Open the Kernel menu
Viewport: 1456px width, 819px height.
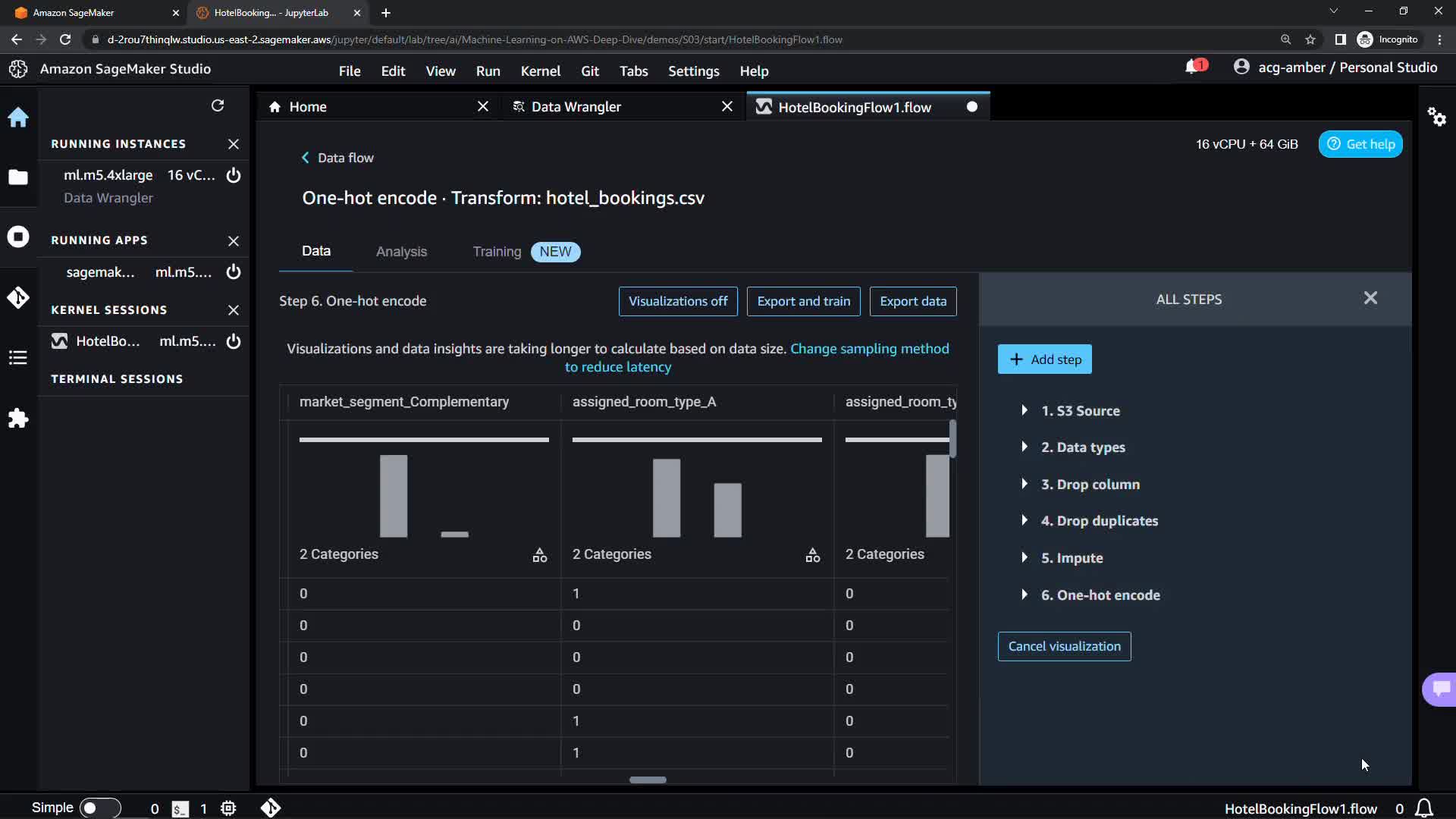(540, 71)
